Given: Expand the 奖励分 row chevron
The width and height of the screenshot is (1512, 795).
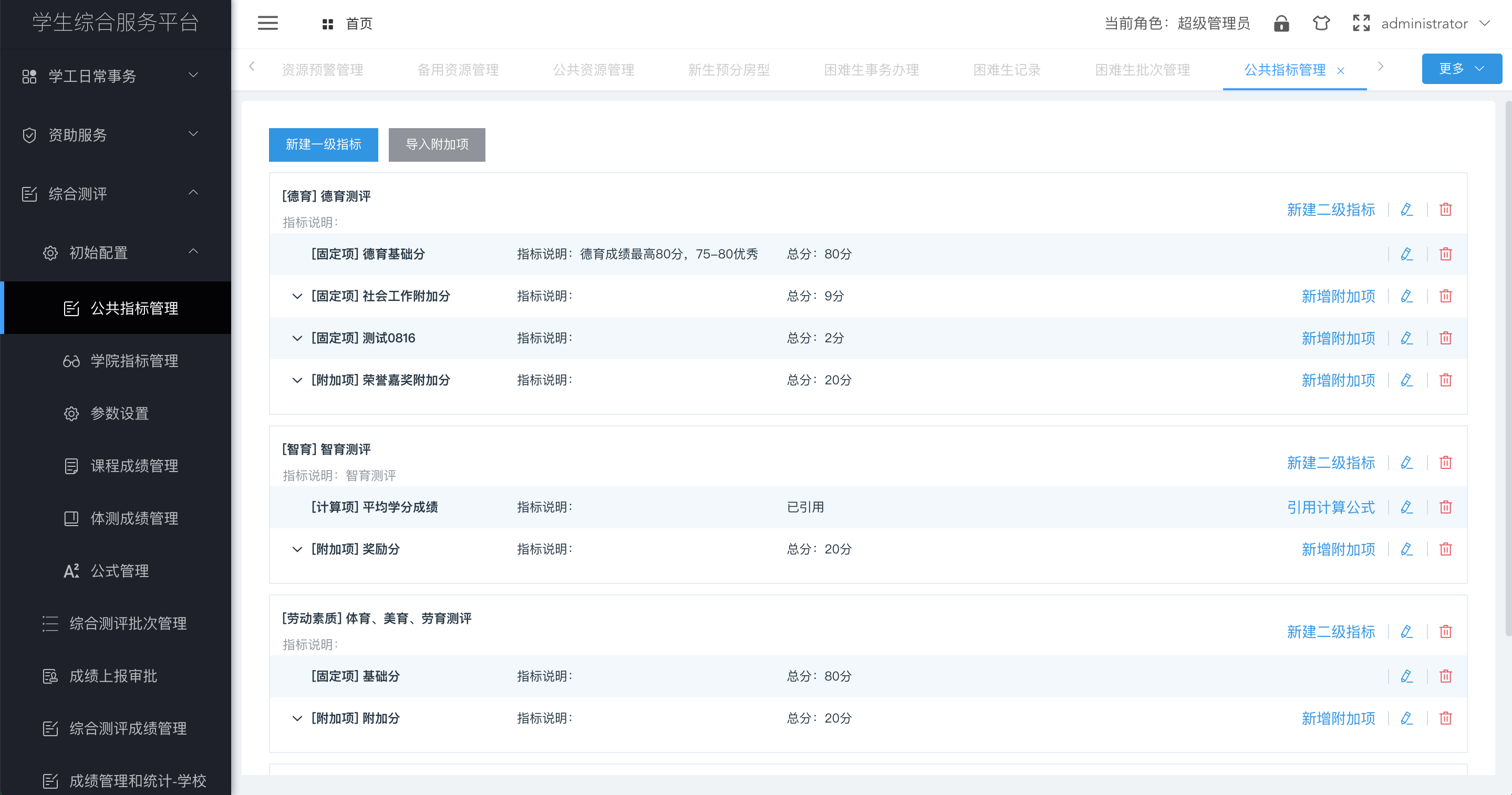Looking at the screenshot, I should [297, 549].
